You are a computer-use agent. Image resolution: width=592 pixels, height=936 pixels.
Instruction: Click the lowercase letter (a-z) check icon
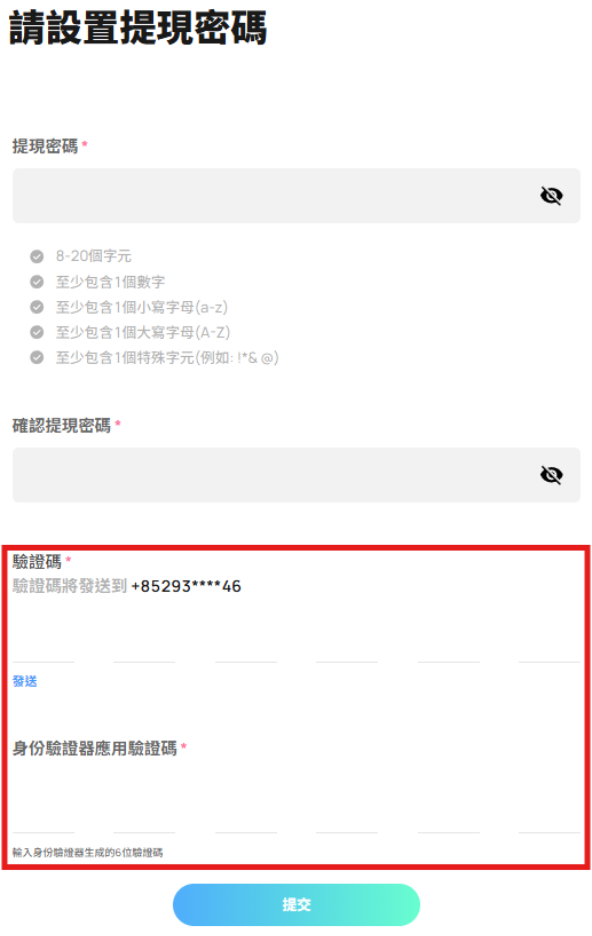[x=37, y=307]
